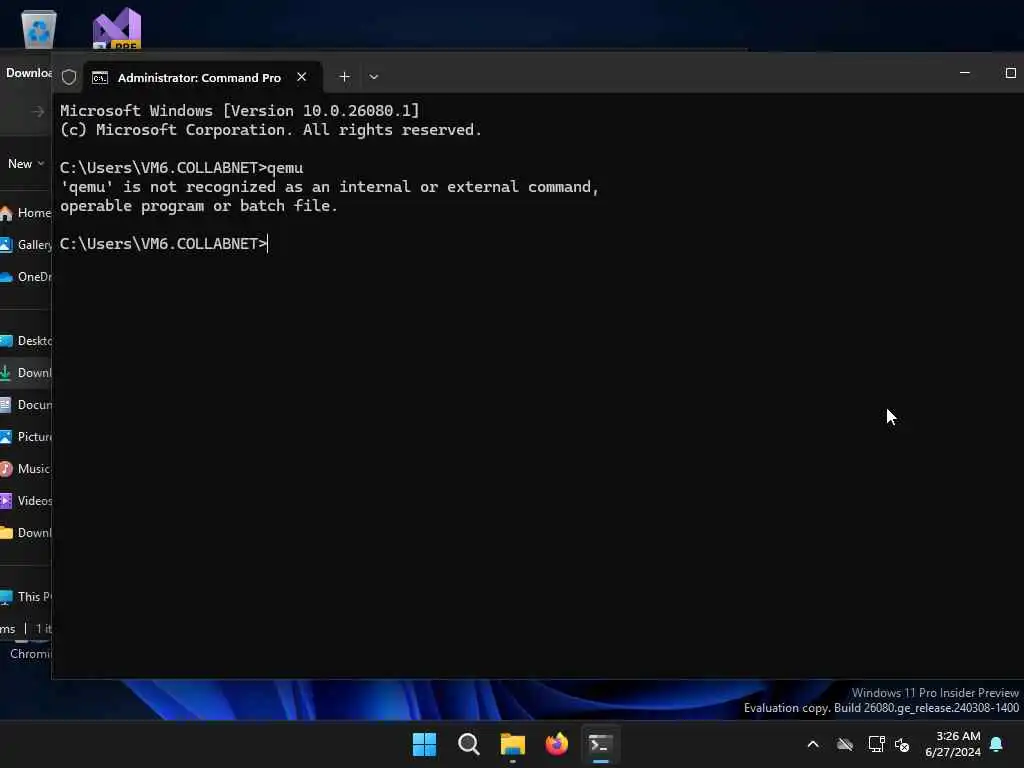This screenshot has height=768, width=1024.
Task: Click the shield icon left of the terminal tab
Action: point(69,77)
